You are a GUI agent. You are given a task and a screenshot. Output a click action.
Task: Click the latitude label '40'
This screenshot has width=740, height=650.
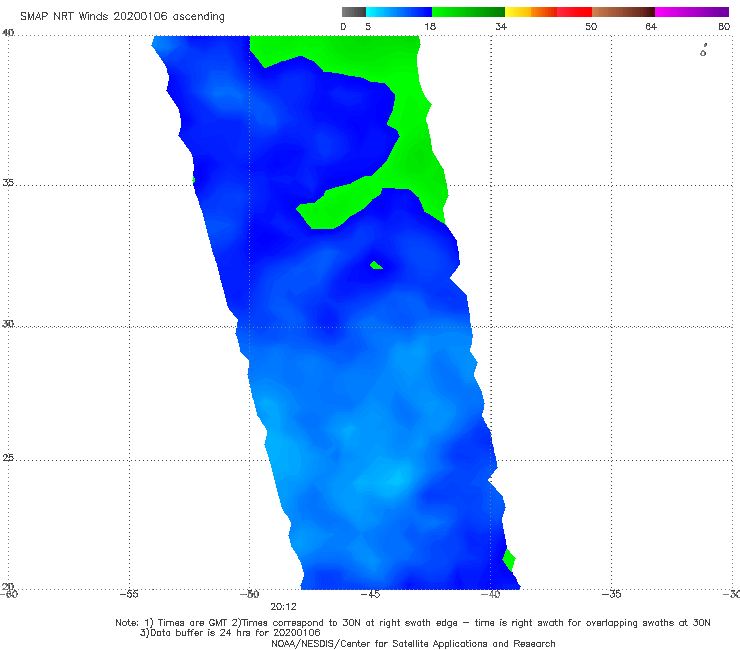(x=8, y=33)
